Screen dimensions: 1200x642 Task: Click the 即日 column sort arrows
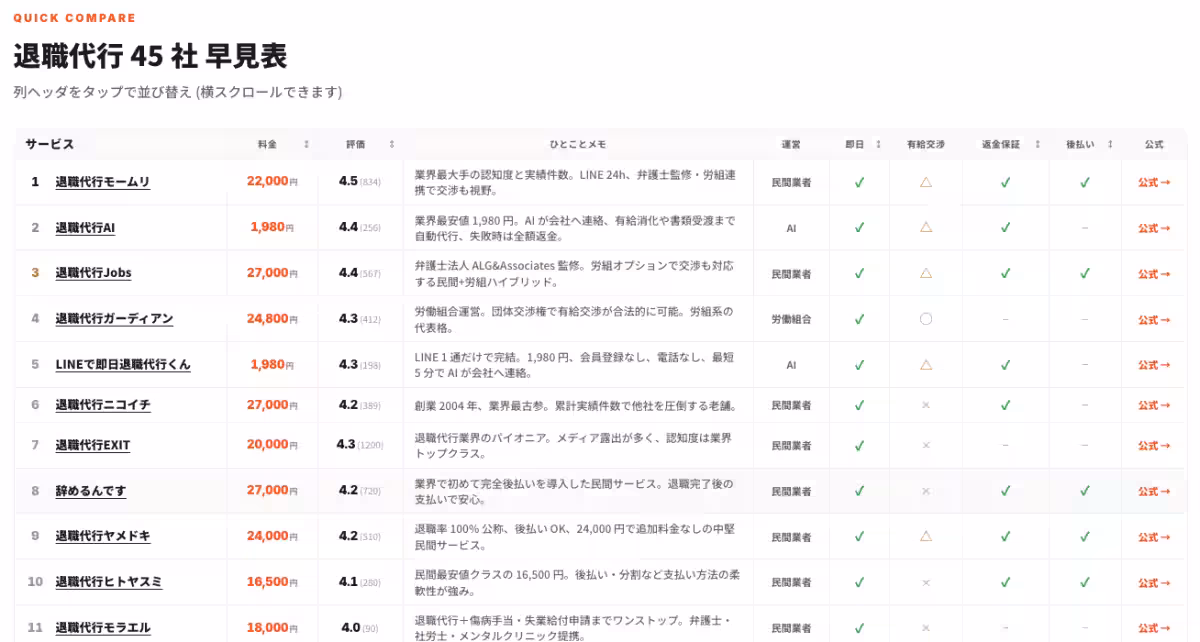pos(879,144)
